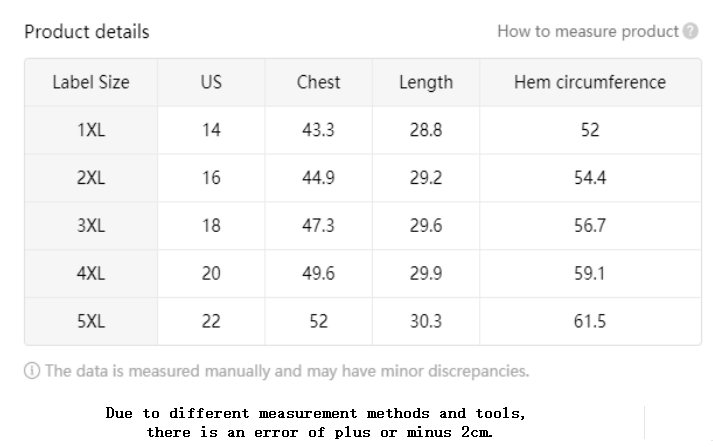This screenshot has height=447, width=713.
Task: Click the 2XL size row label
Action: (91, 178)
